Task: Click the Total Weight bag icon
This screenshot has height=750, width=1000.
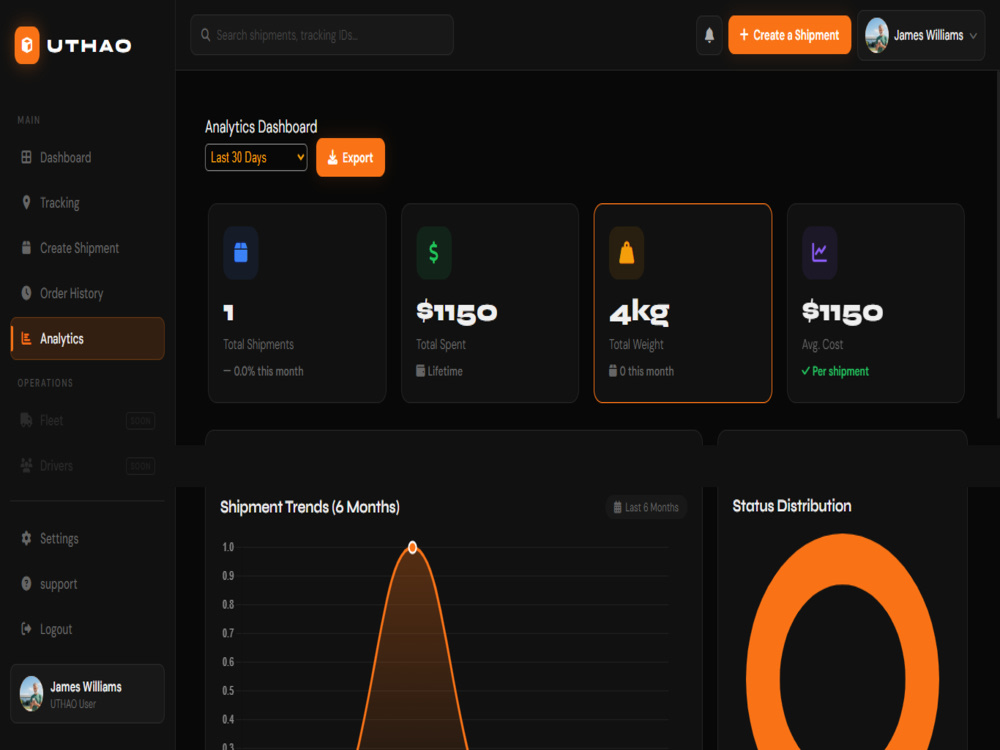Action: [x=626, y=253]
